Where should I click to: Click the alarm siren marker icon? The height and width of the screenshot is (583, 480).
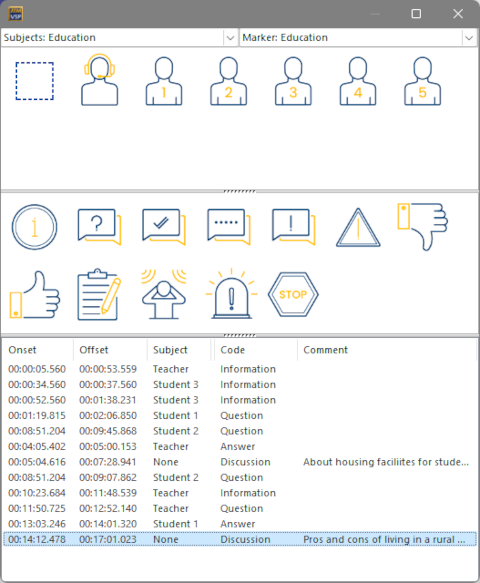click(x=231, y=294)
